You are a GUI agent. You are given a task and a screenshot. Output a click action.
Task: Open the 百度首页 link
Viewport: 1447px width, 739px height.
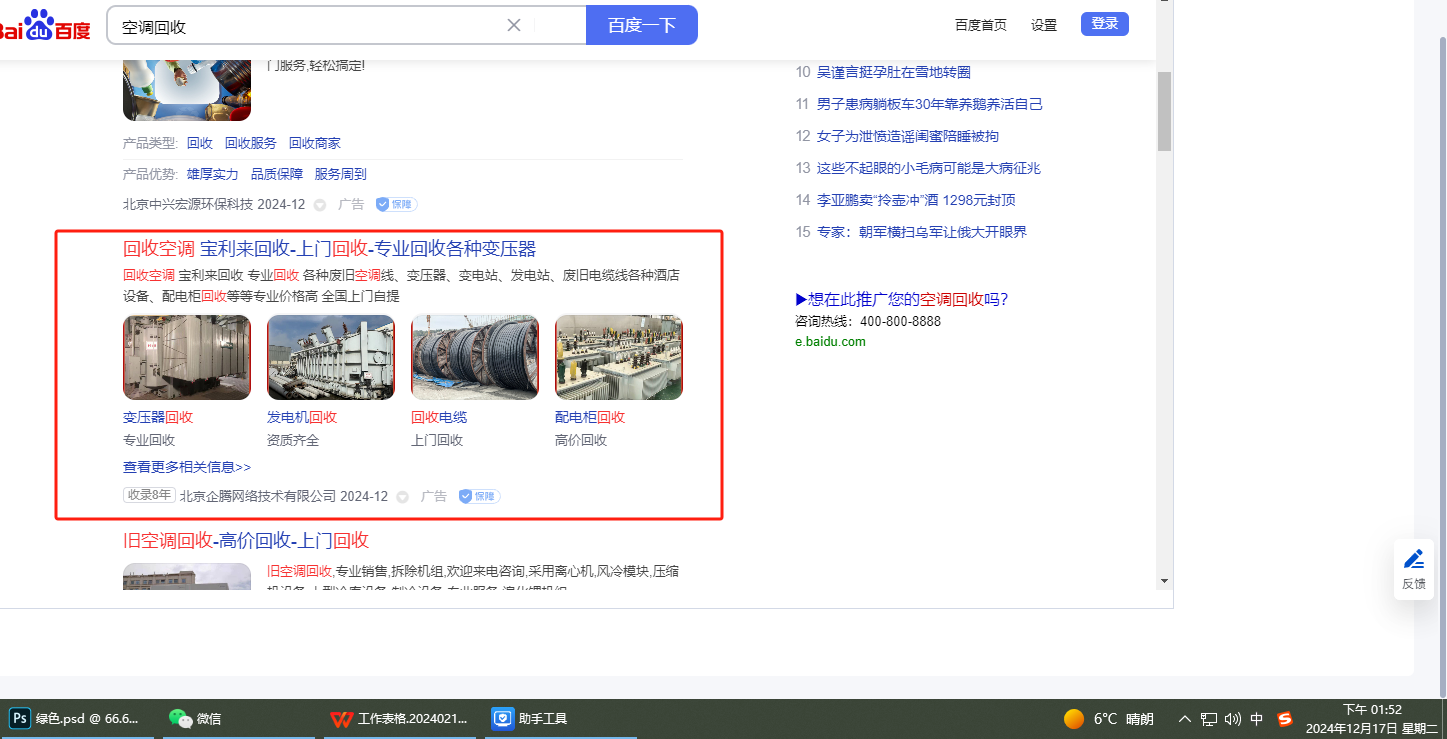pos(981,25)
